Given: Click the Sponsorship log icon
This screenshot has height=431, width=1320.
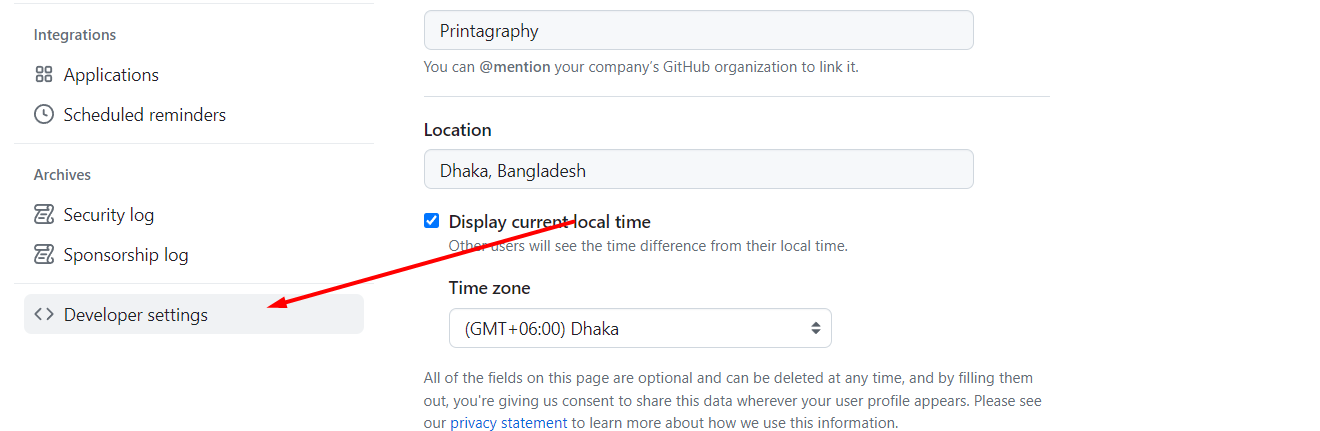Looking at the screenshot, I should point(43,255).
